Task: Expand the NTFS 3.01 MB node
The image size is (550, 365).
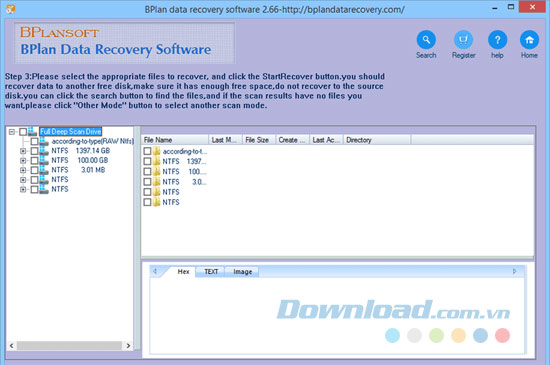Action: (x=23, y=170)
